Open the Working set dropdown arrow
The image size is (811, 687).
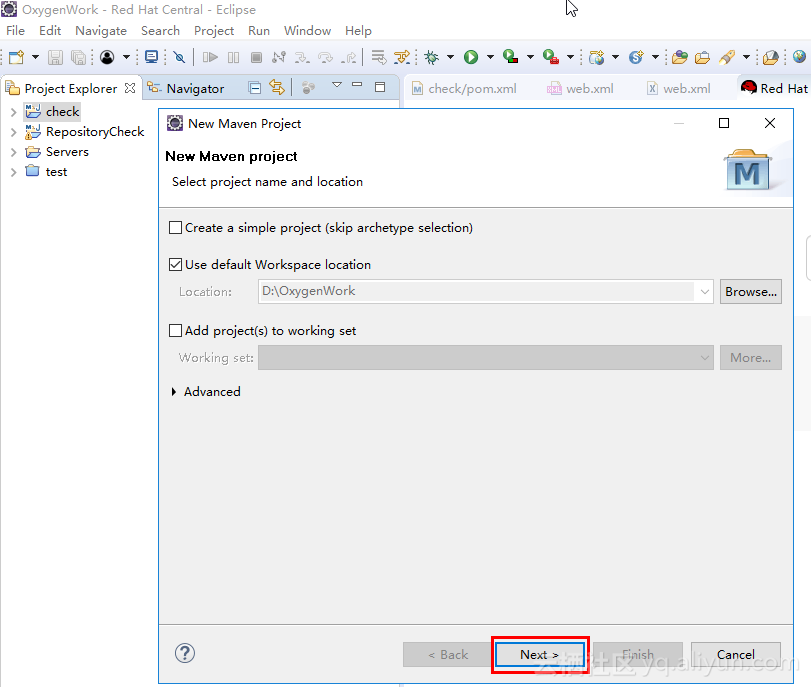point(704,357)
